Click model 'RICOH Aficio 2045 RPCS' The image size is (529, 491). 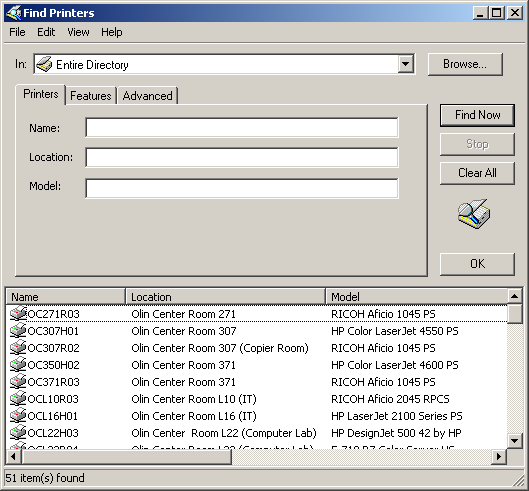390,399
